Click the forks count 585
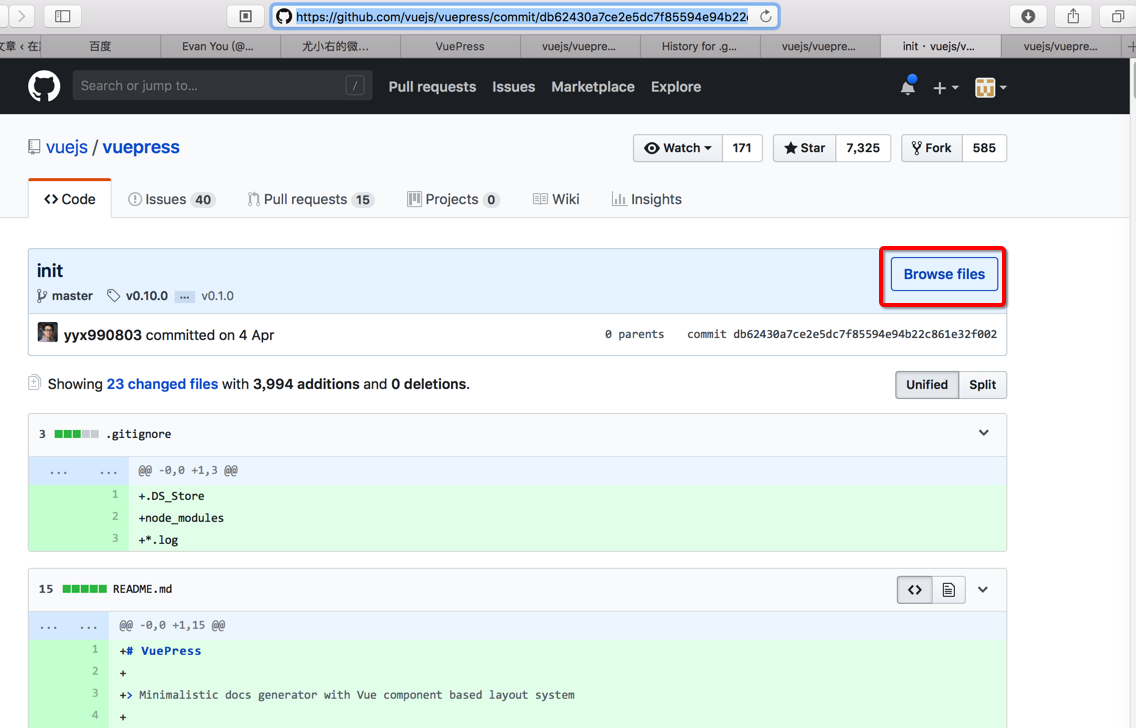Viewport: 1136px width, 728px height. click(984, 148)
